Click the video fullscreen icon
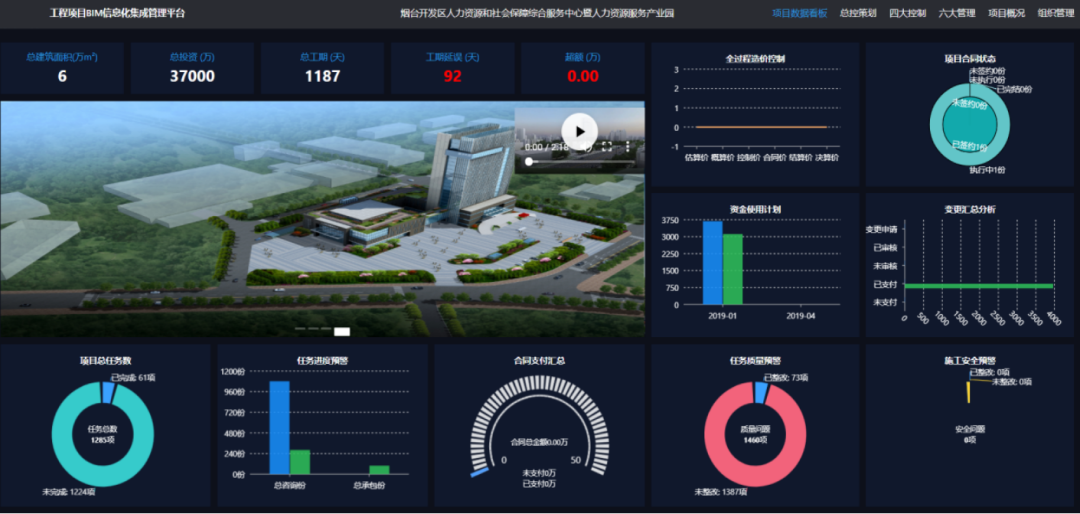 point(606,147)
